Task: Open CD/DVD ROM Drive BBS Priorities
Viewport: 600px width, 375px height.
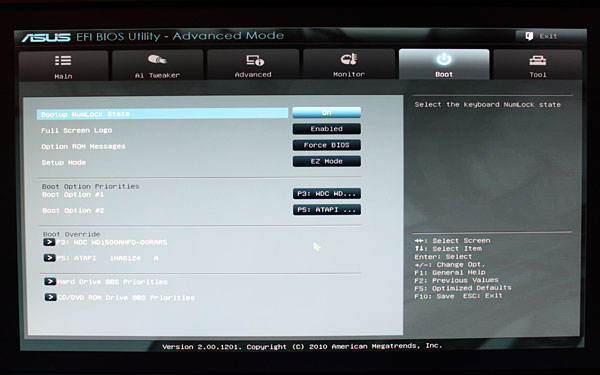Action: [x=119, y=298]
